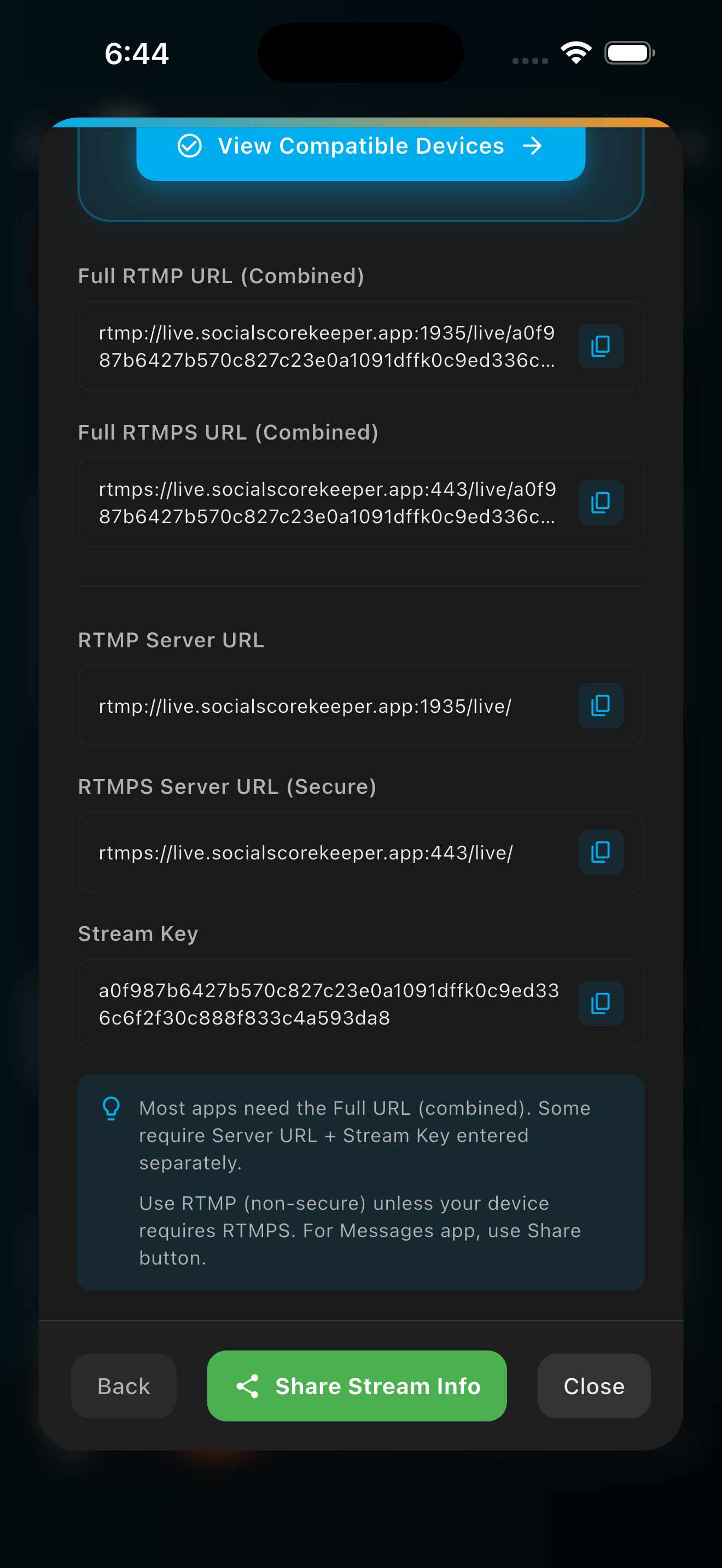Viewport: 722px width, 1568px height.
Task: Select the truncated Full RTMP URL text
Action: pyautogui.click(x=329, y=346)
